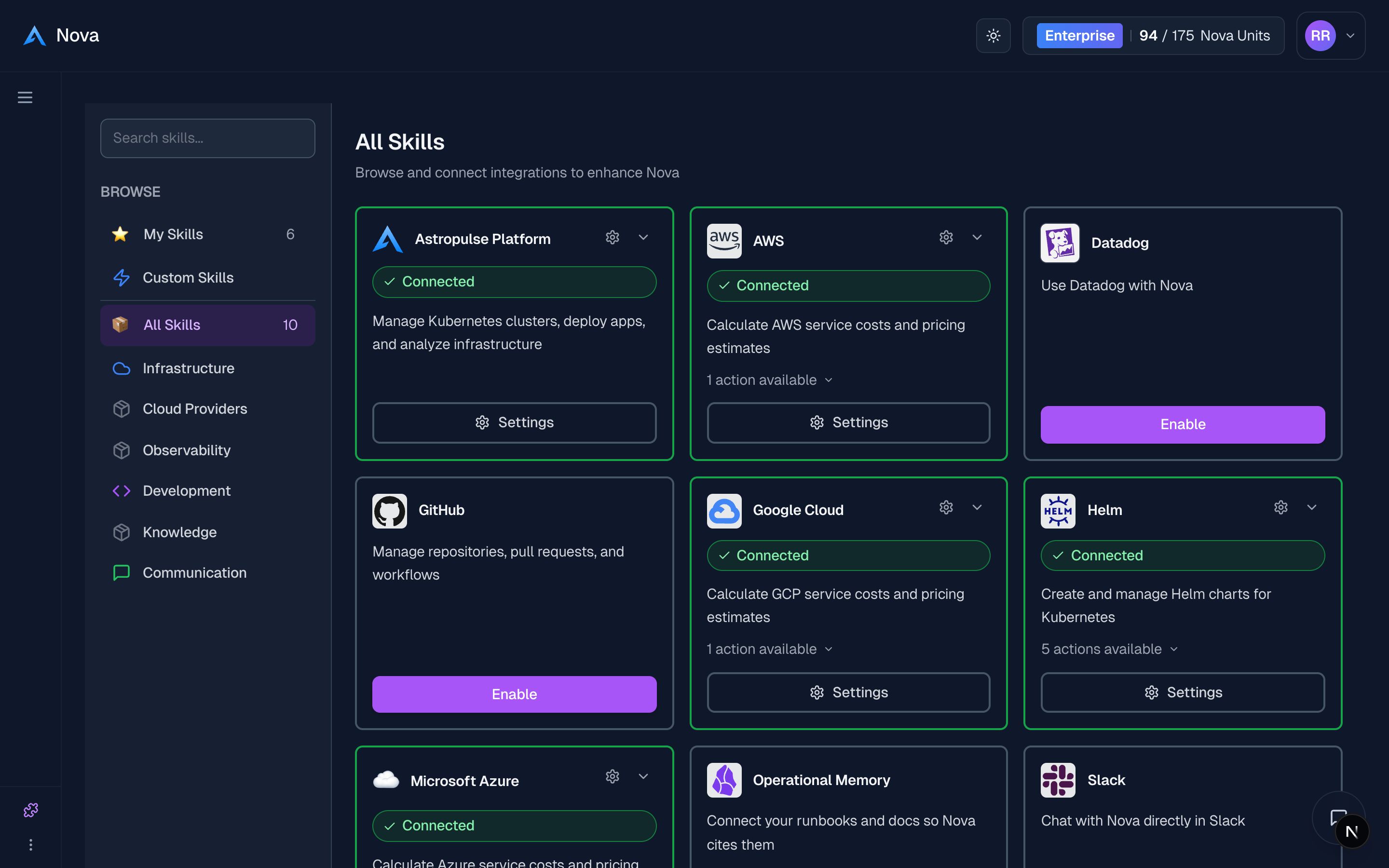Click the Slack card title

(x=1106, y=780)
